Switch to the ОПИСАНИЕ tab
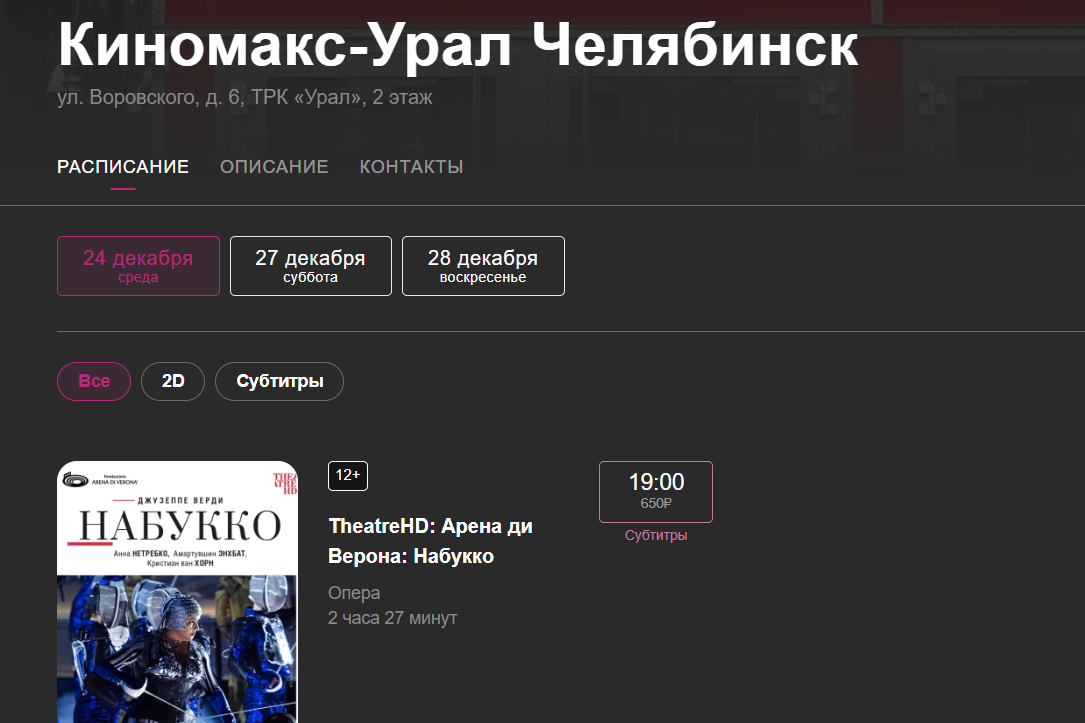The width and height of the screenshot is (1085, 723). [x=274, y=167]
